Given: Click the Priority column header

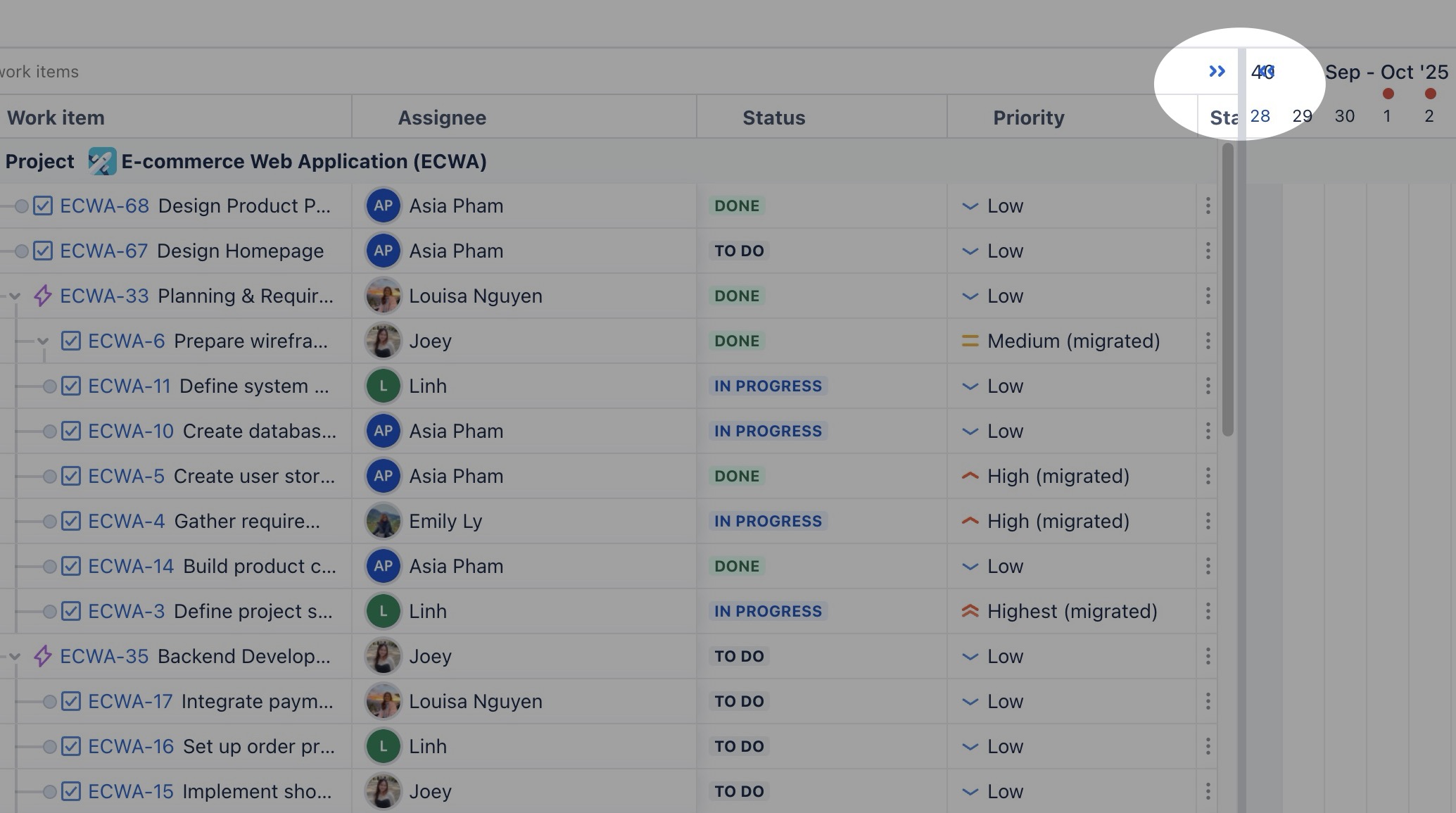Looking at the screenshot, I should tap(1028, 118).
